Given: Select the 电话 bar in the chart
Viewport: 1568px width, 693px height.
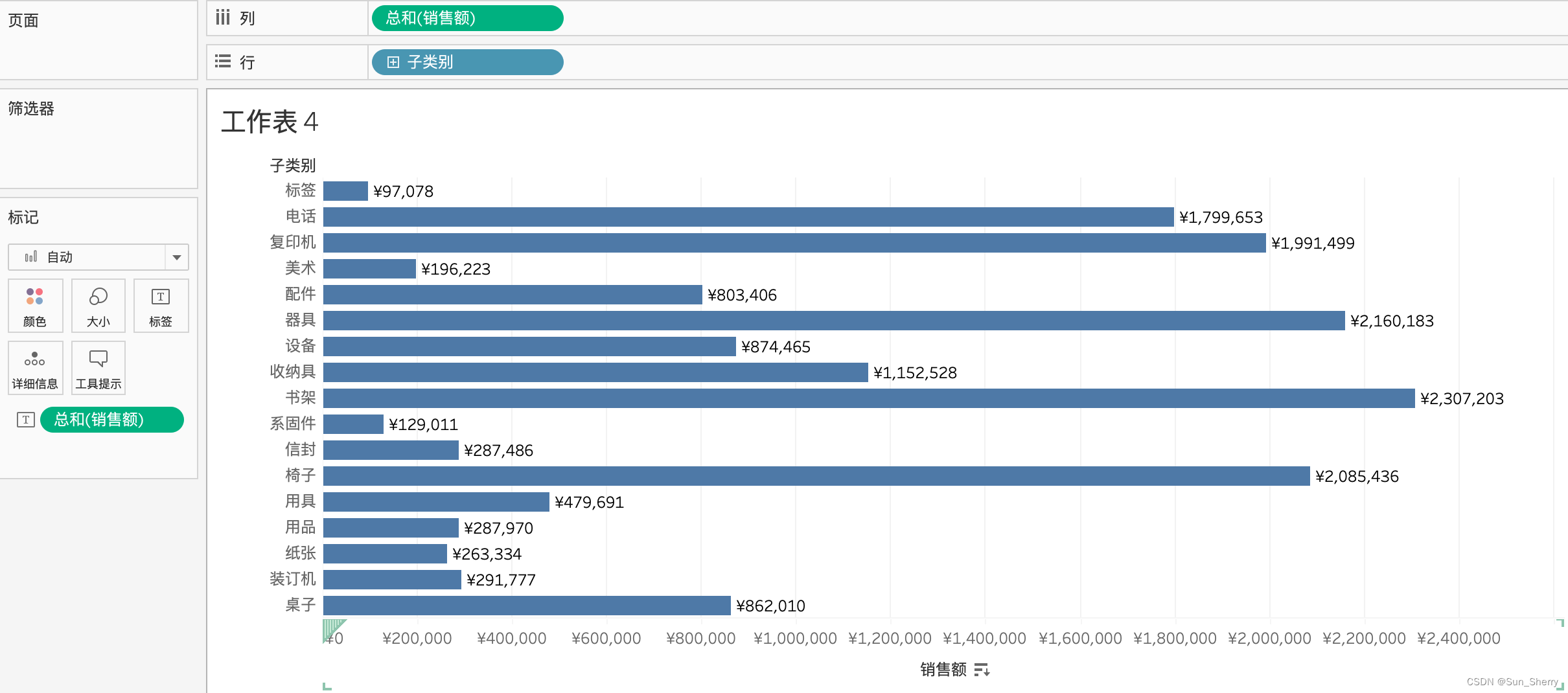Looking at the screenshot, I should [748, 217].
